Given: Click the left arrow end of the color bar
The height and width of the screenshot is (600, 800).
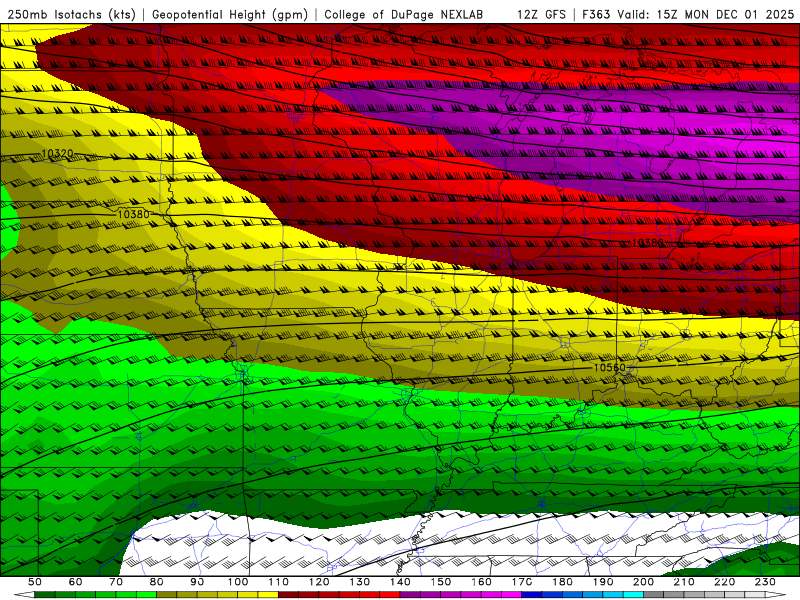Looking at the screenshot, I should [x=24, y=595].
